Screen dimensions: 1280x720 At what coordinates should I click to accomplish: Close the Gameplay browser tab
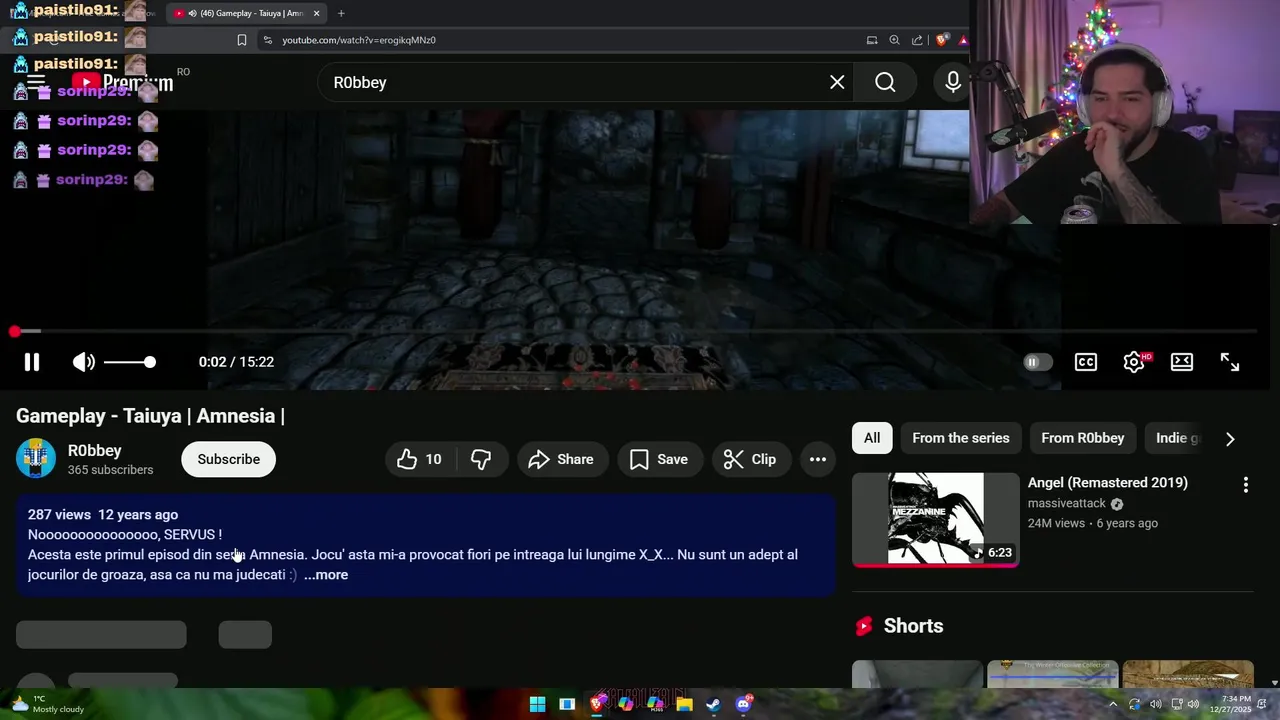pyautogui.click(x=317, y=13)
